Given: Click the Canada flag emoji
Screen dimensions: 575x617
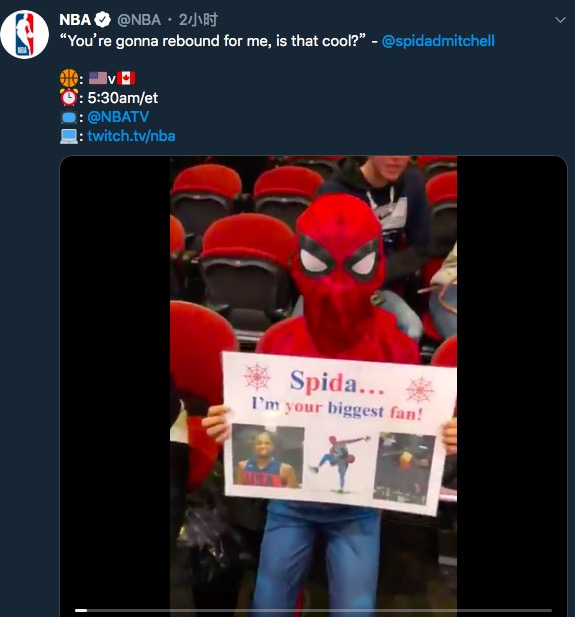Looking at the screenshot, I should click(126, 78).
